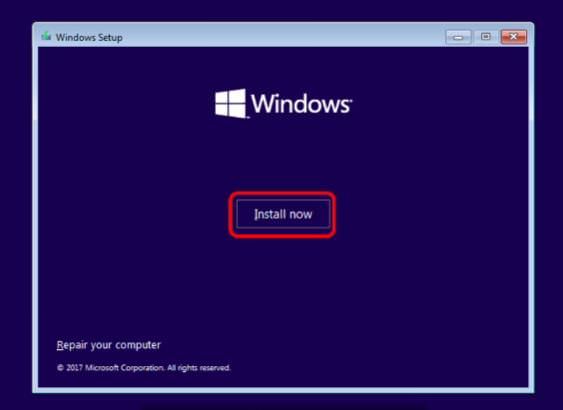Click the empty title bar area
Image resolution: width=563 pixels, height=410 pixels.
coord(284,37)
